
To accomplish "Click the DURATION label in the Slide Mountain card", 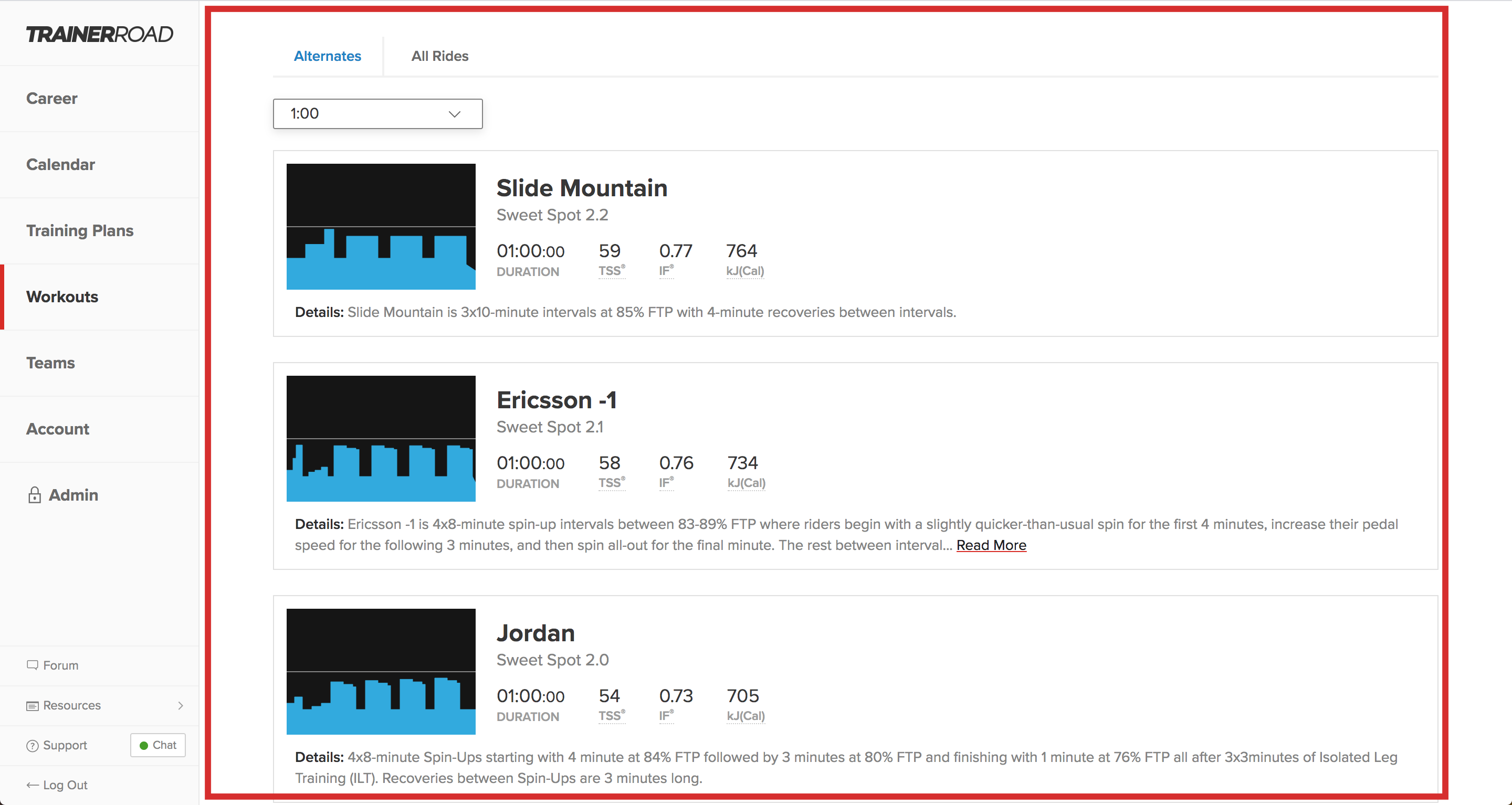I will [x=528, y=272].
